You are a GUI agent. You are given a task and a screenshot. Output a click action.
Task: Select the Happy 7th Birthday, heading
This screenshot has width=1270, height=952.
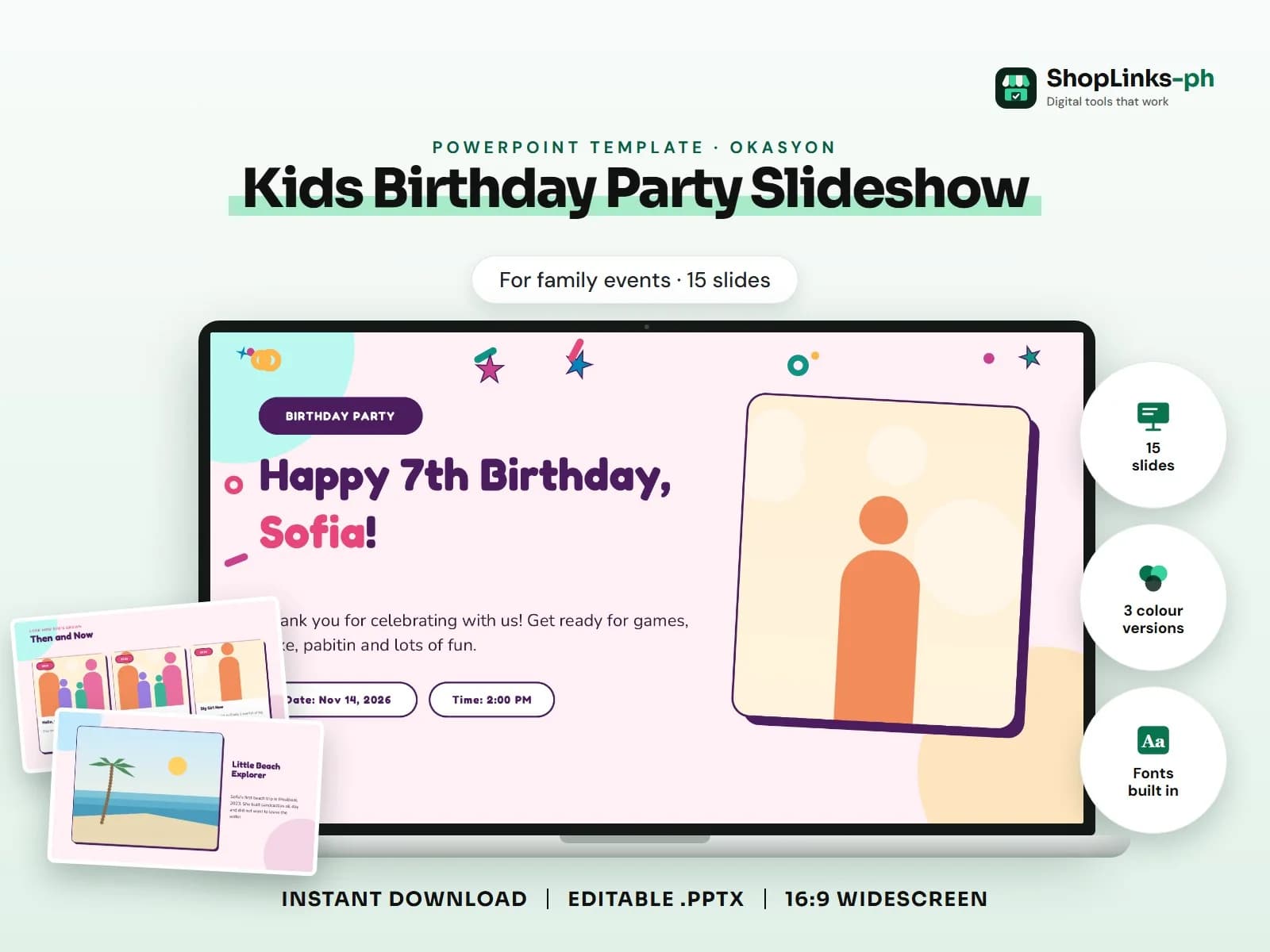(x=465, y=477)
